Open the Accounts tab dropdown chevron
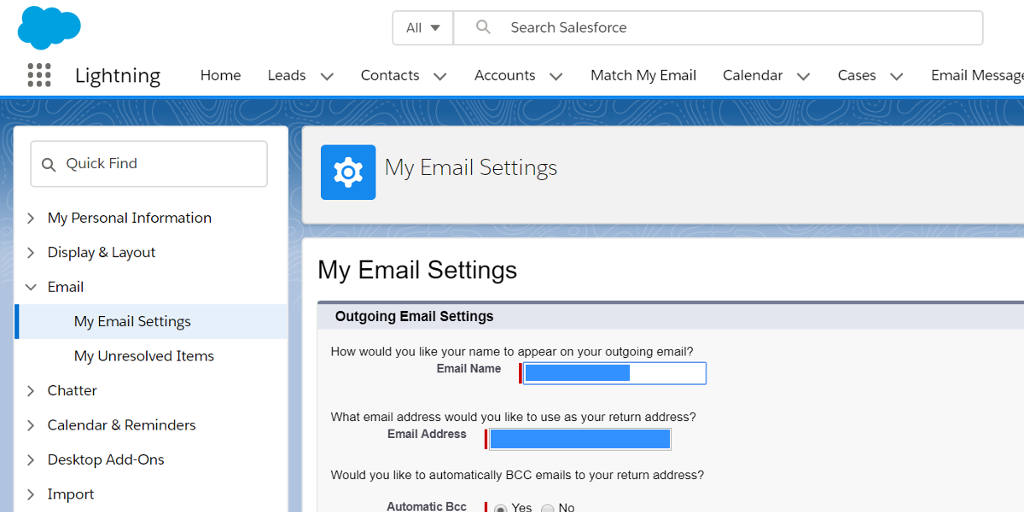The height and width of the screenshot is (512, 1024). click(x=556, y=76)
